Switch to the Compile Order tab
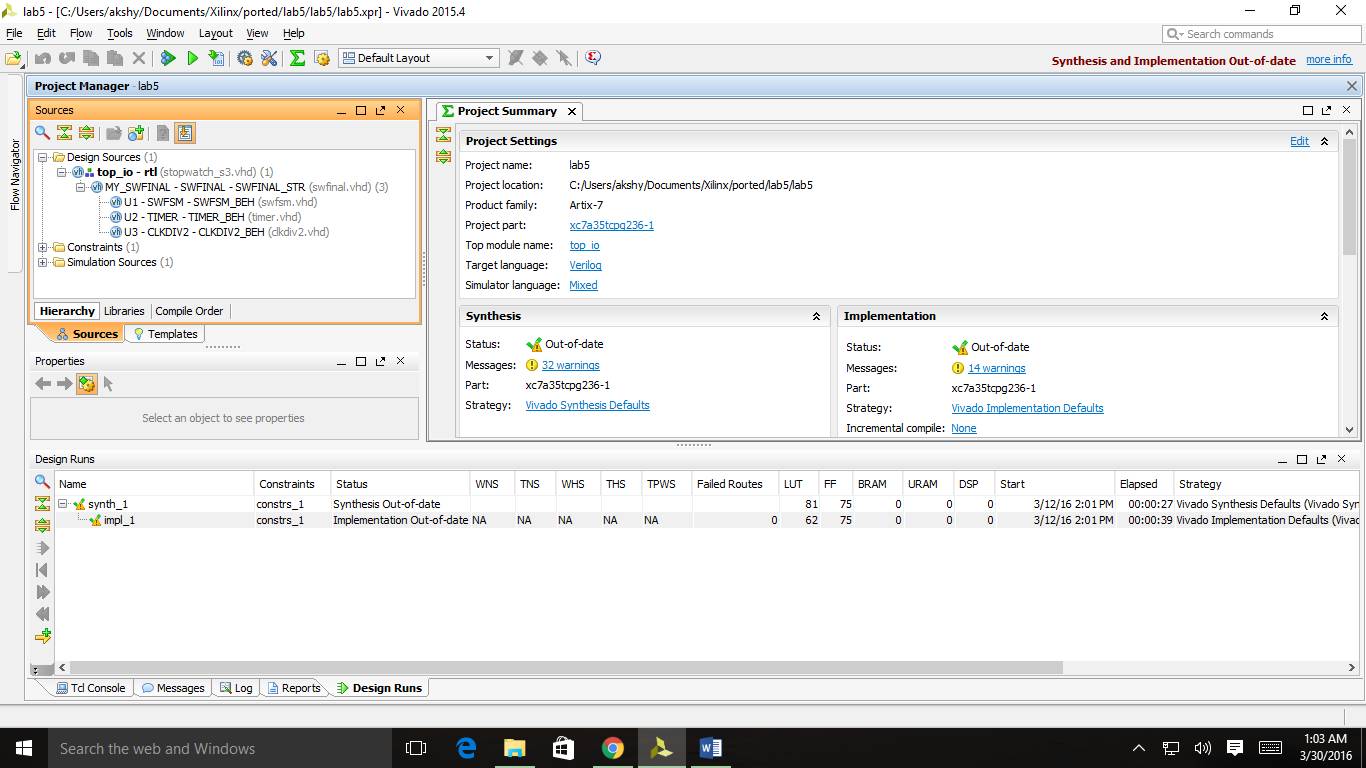Image resolution: width=1366 pixels, height=768 pixels. (x=189, y=311)
